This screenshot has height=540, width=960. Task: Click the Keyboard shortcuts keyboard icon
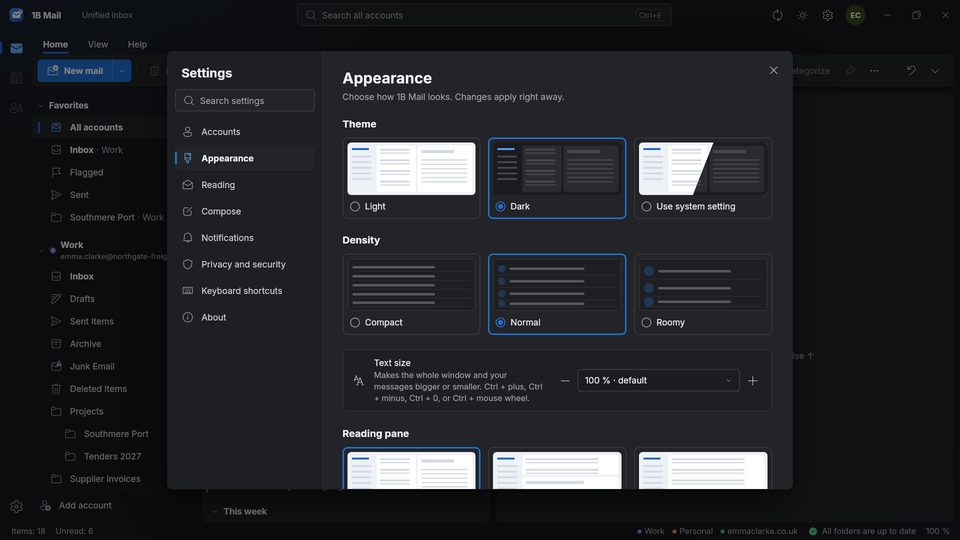(187, 291)
